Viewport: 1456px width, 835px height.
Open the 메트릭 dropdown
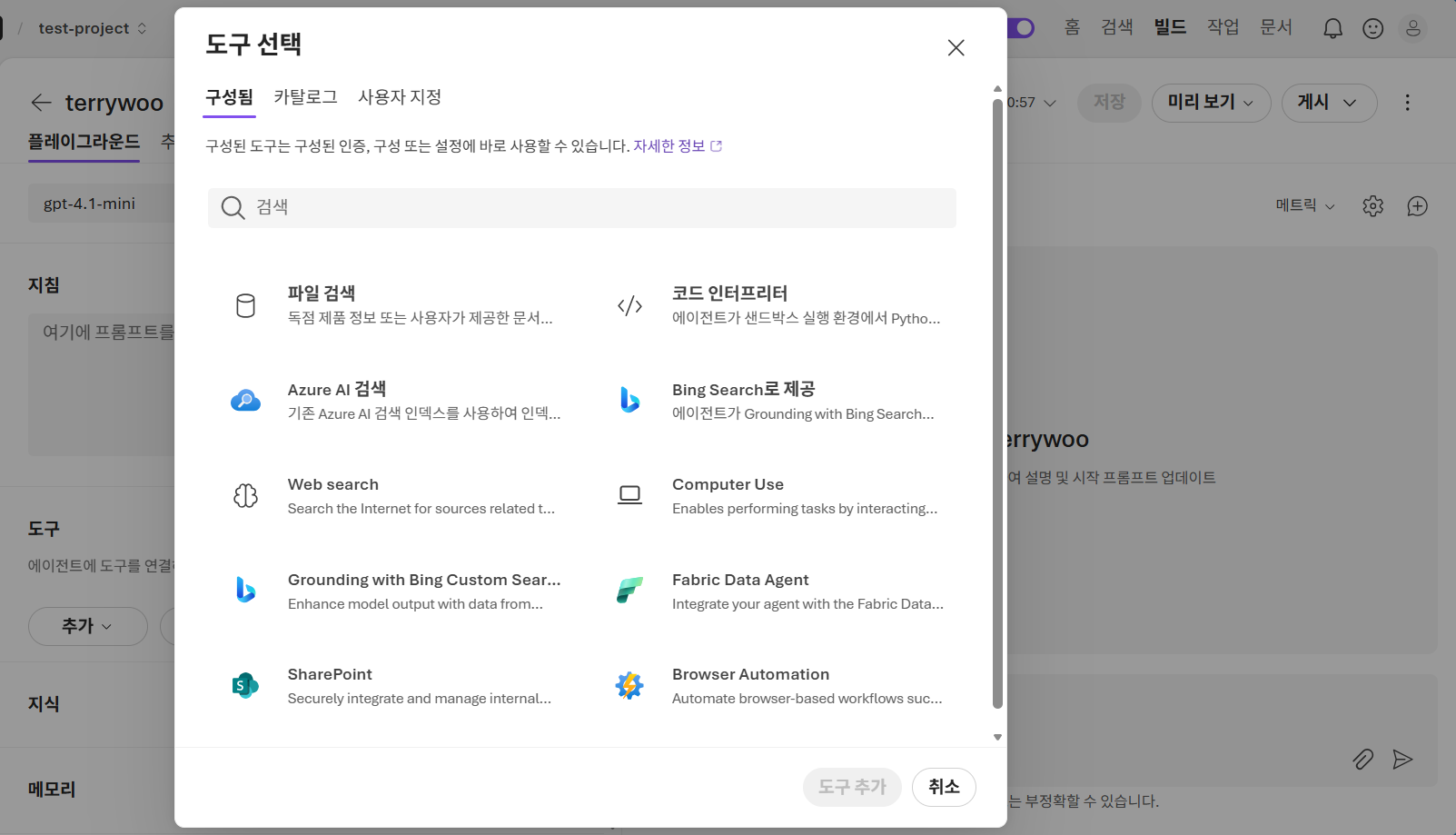coord(1304,205)
